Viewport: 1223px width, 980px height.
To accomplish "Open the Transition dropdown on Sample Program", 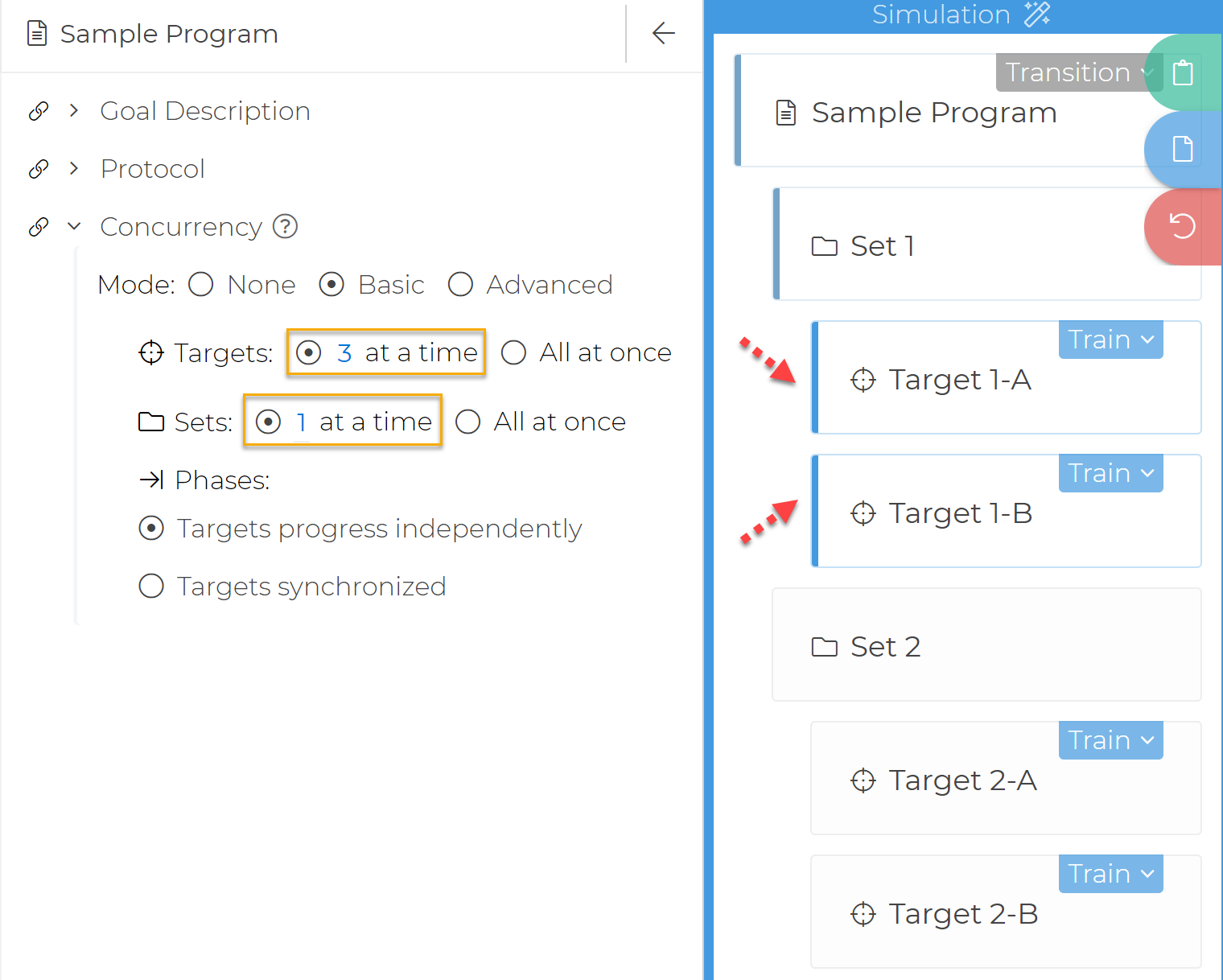I will pyautogui.click(x=1077, y=72).
